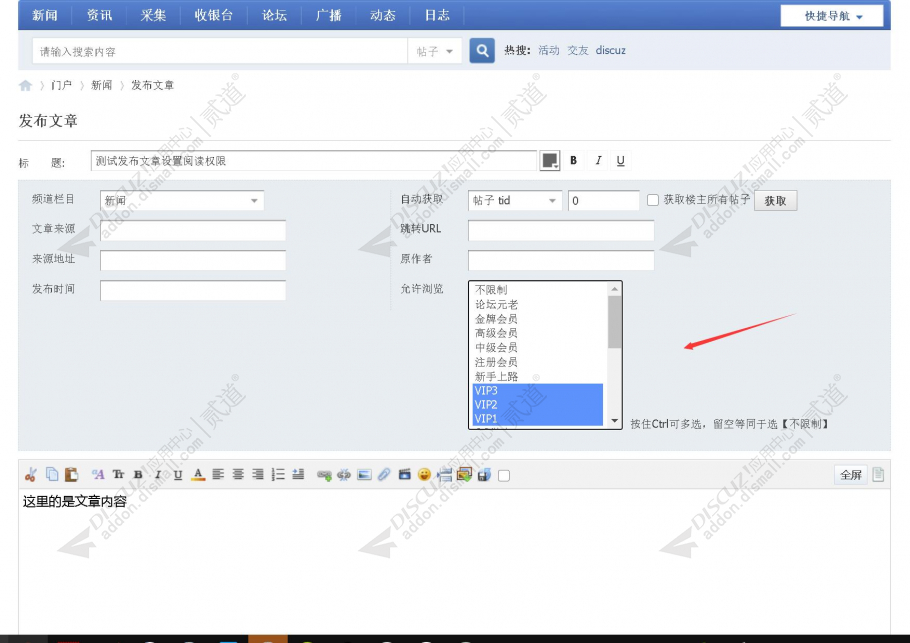Click the paste clipboard icon in editor

71,475
